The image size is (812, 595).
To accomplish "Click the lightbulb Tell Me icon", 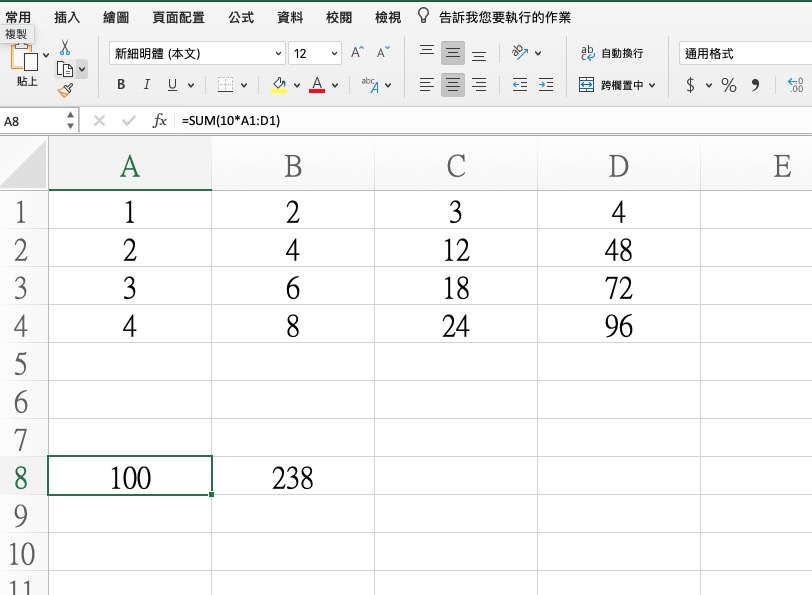I will coord(423,16).
